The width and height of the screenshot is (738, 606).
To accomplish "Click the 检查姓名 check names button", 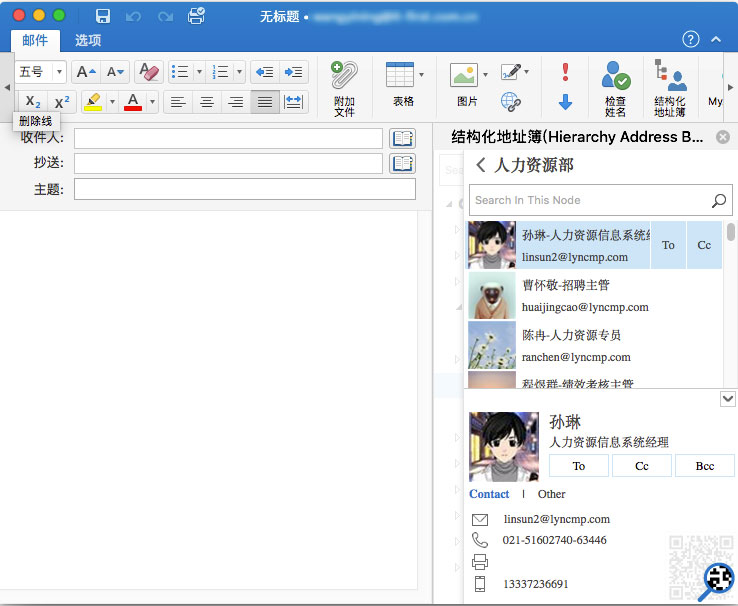I will coord(616,88).
